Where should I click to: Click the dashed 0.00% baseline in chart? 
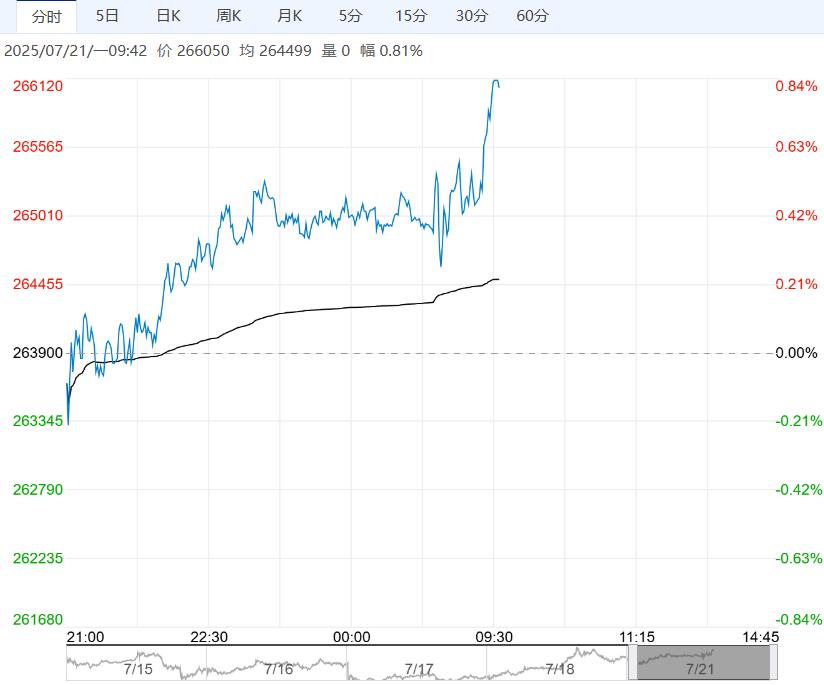pos(600,353)
